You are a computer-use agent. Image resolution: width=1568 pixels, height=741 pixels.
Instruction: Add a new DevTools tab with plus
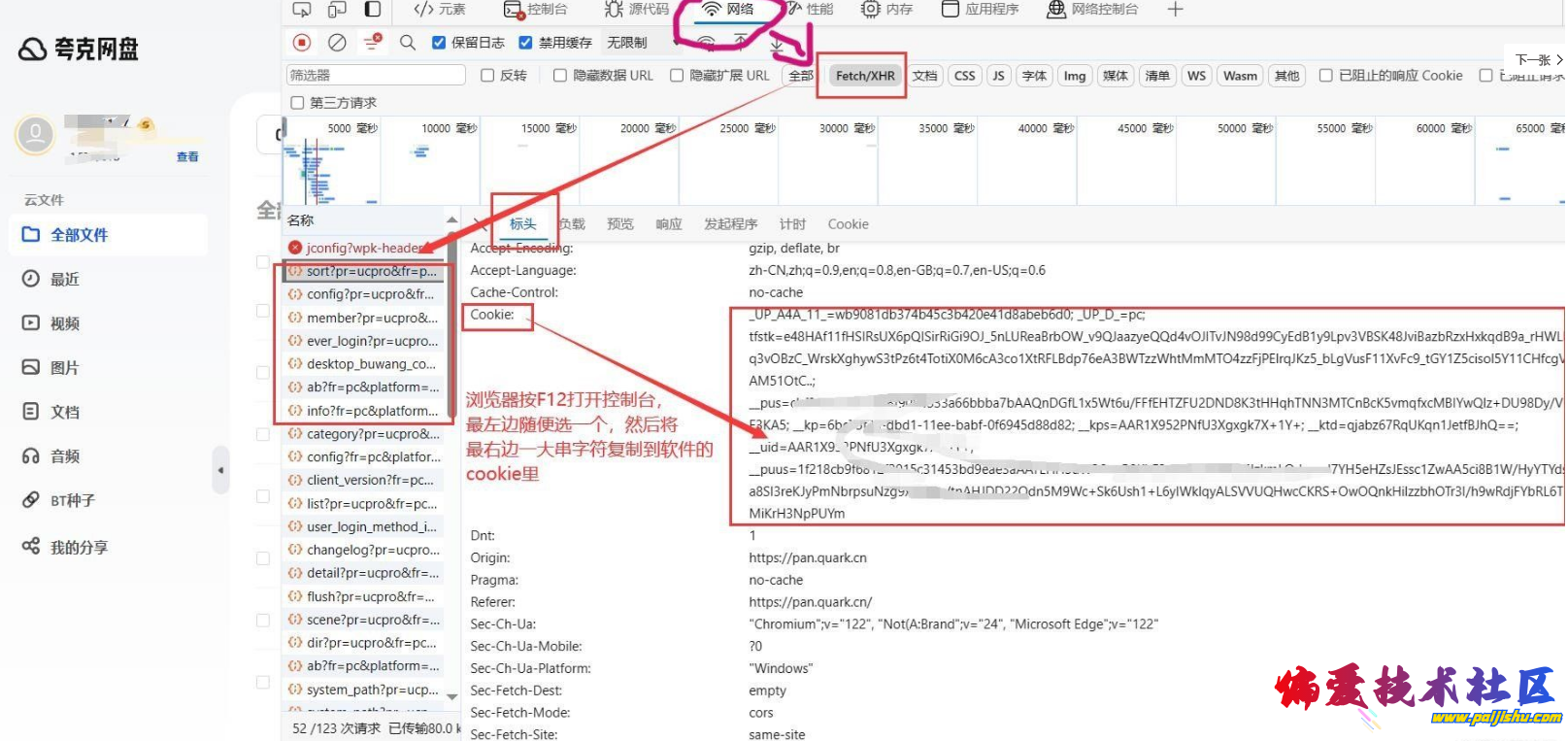(x=1175, y=10)
